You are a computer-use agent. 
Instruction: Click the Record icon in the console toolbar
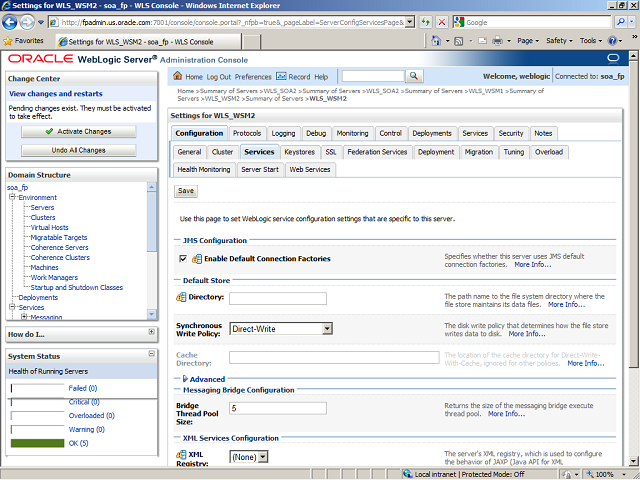click(x=281, y=76)
